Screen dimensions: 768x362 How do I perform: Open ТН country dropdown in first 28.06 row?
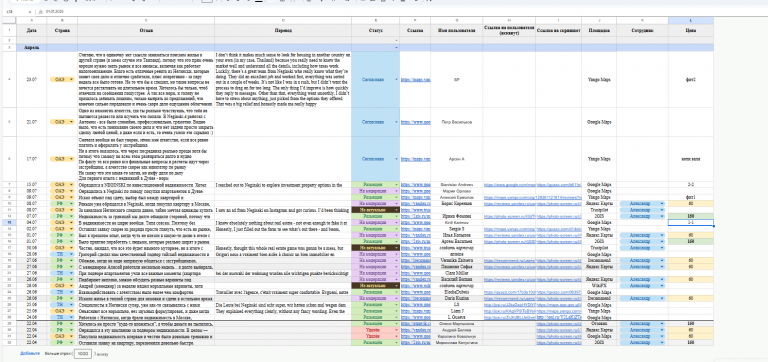72,254
